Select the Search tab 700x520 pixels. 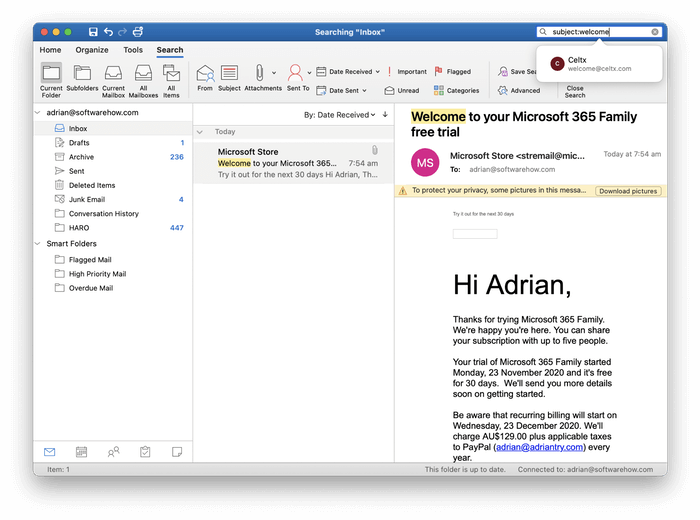(170, 50)
